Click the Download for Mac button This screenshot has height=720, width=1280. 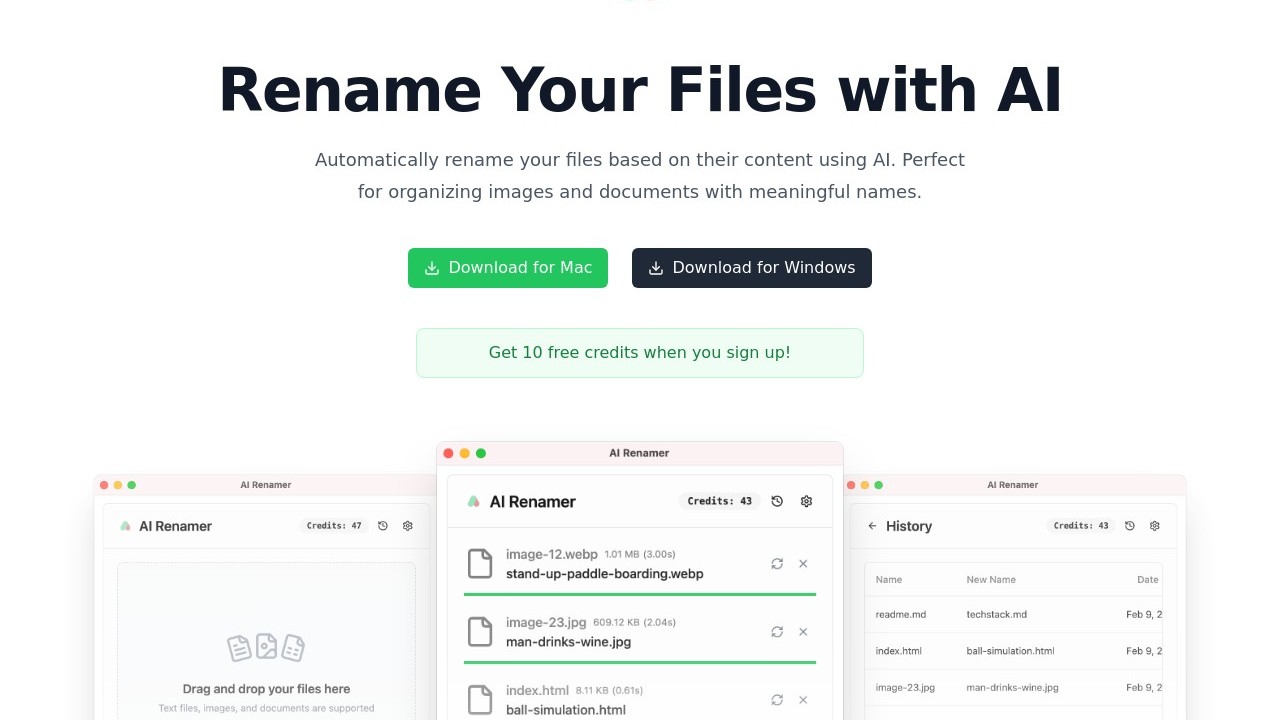point(508,268)
